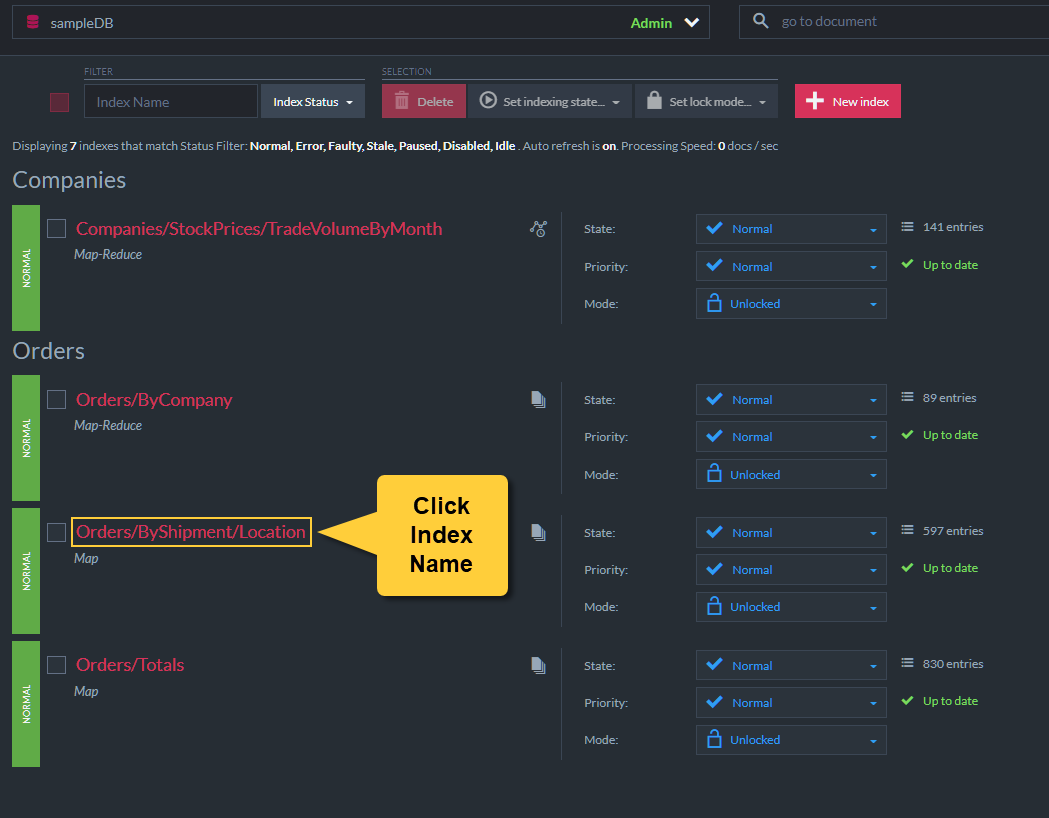Click the trash icon on Delete

pos(401,101)
